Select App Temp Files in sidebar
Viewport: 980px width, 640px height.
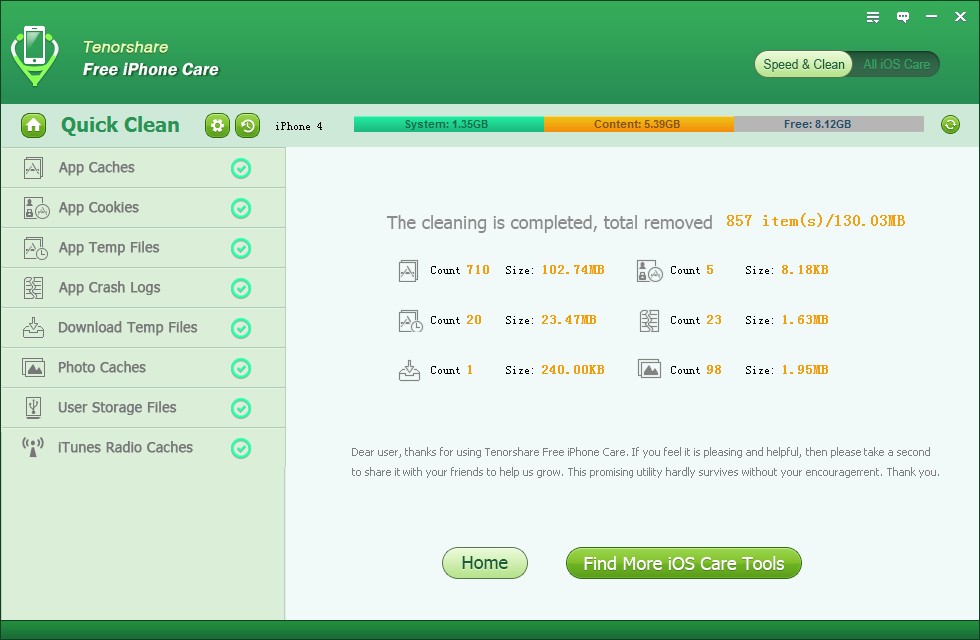tap(109, 248)
